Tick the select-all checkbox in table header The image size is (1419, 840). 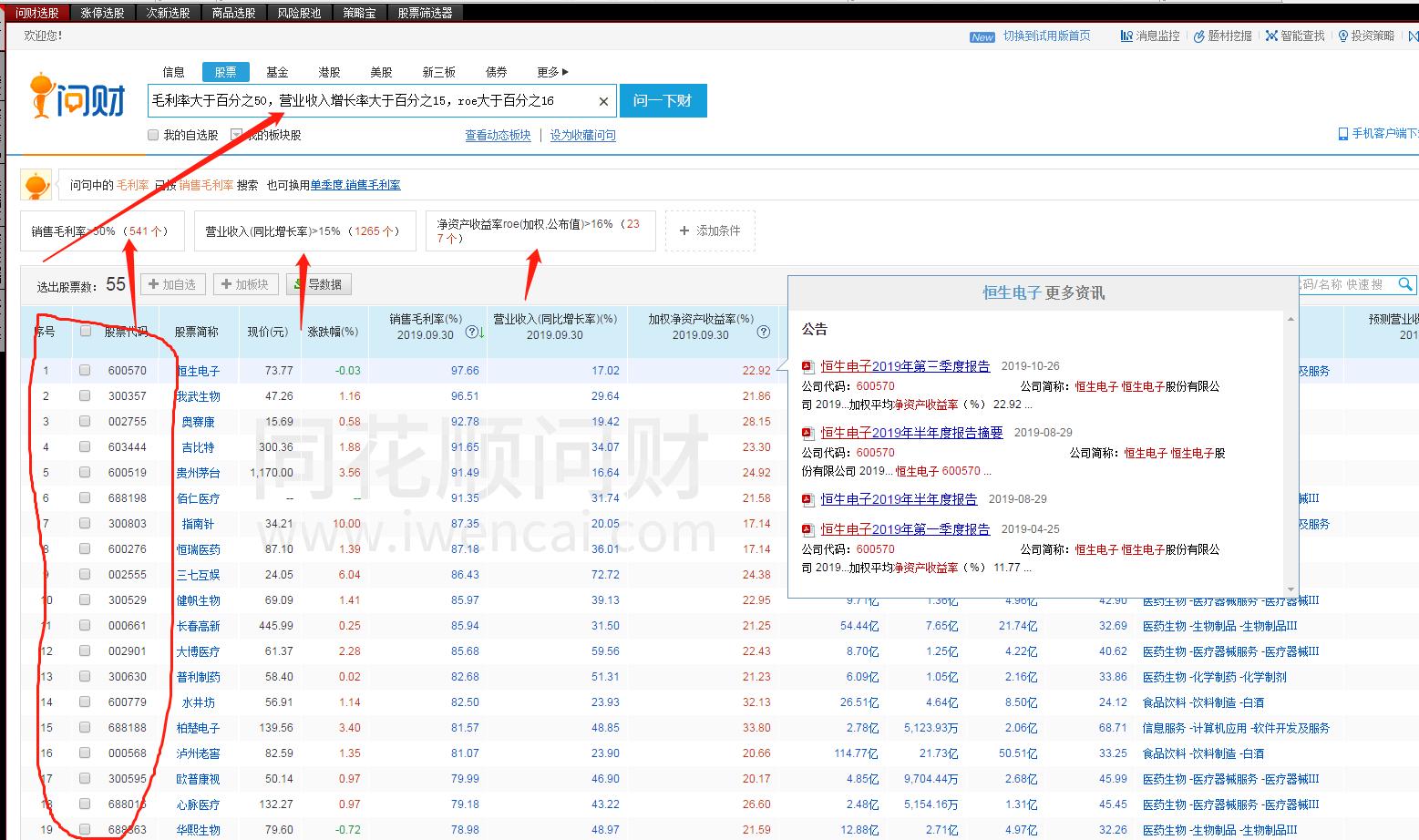(85, 332)
